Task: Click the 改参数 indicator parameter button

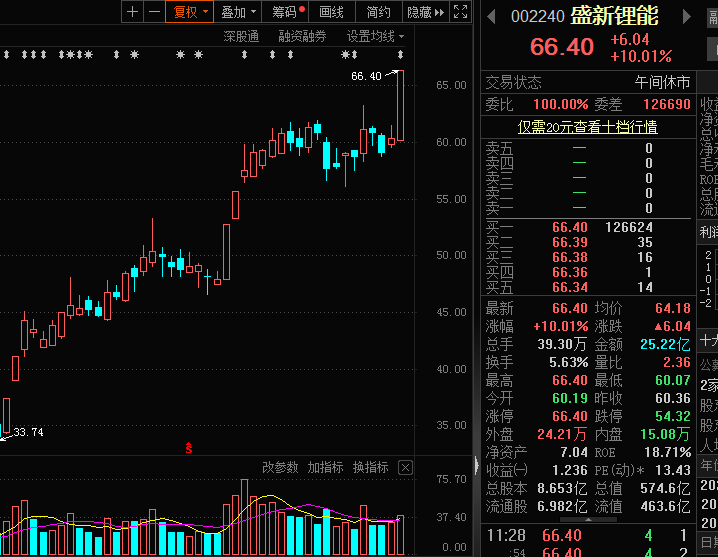Action: pos(280,467)
